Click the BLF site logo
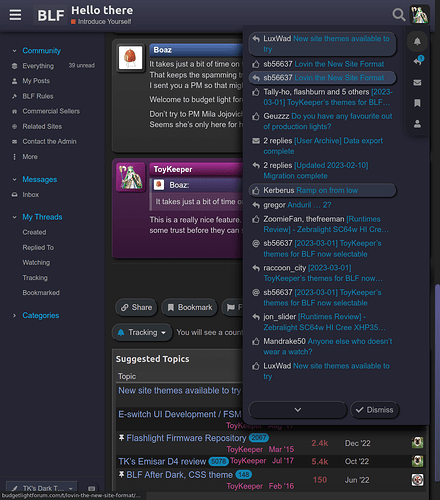 (51, 15)
